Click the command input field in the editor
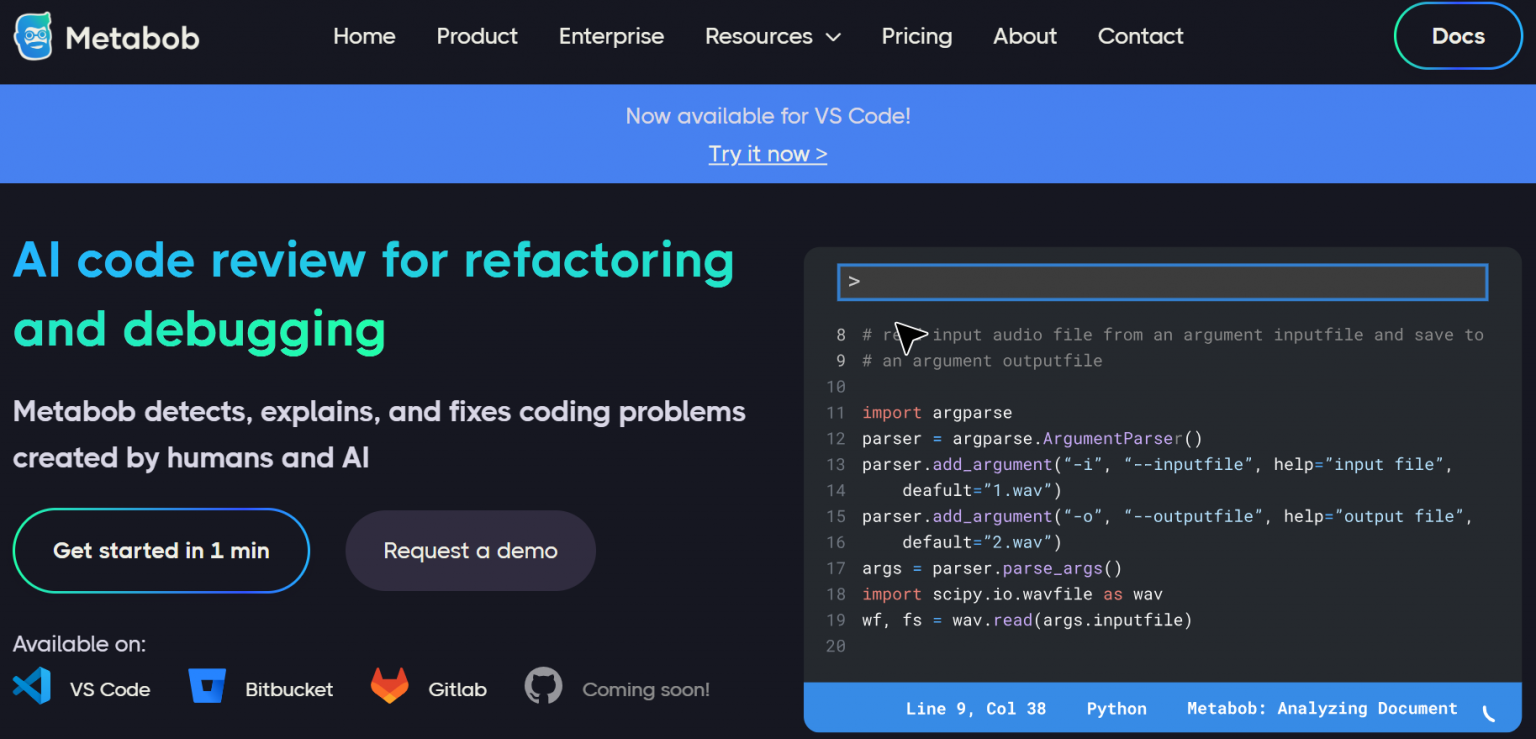Image resolution: width=1536 pixels, height=739 pixels. 1161,281
